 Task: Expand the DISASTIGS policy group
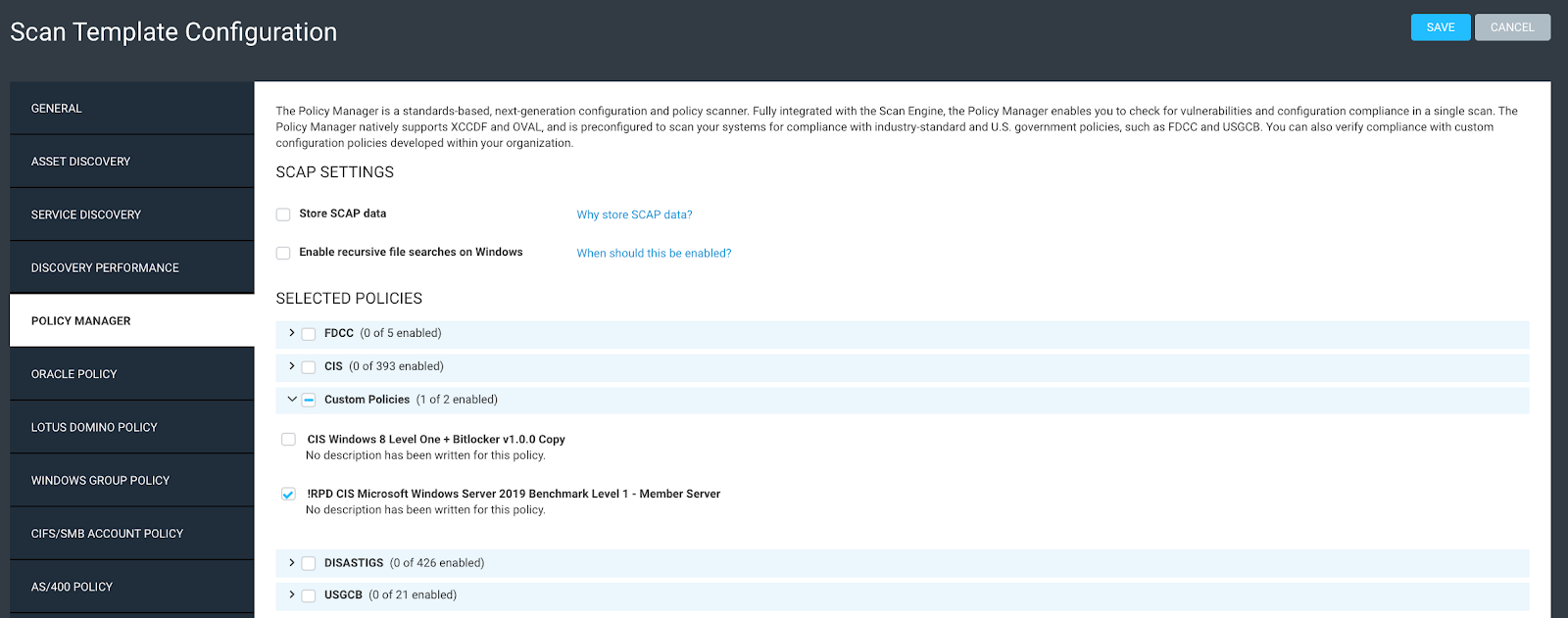[291, 563]
